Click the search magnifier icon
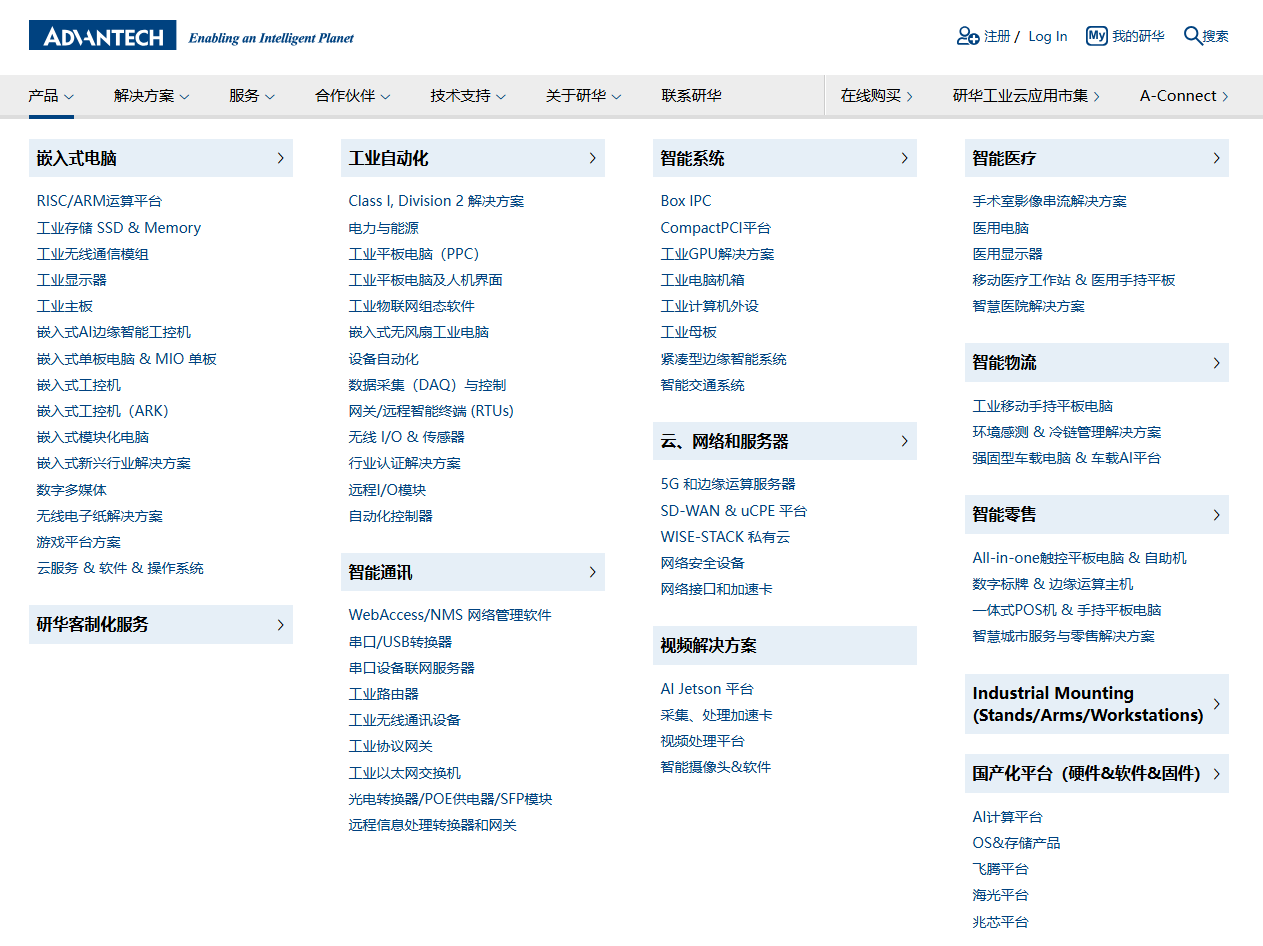1263x946 pixels. coord(1192,36)
